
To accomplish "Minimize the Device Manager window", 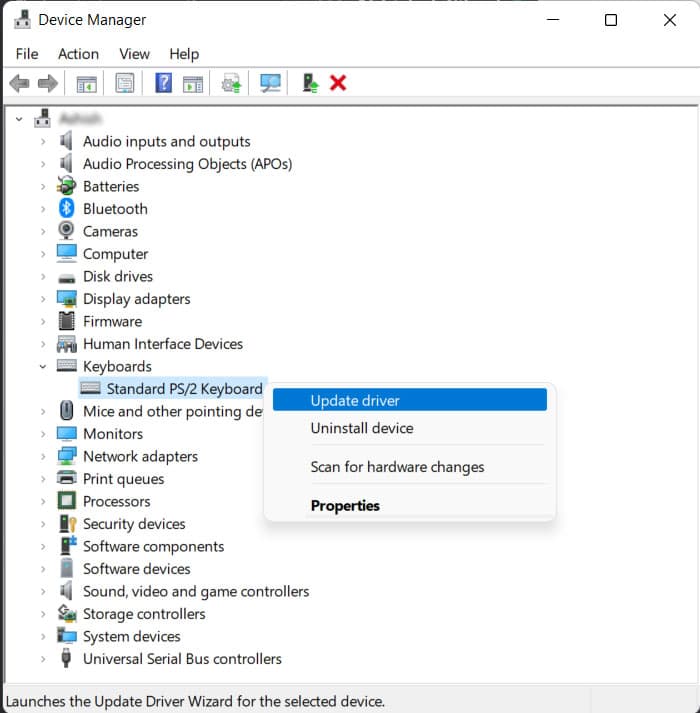I will click(x=553, y=20).
